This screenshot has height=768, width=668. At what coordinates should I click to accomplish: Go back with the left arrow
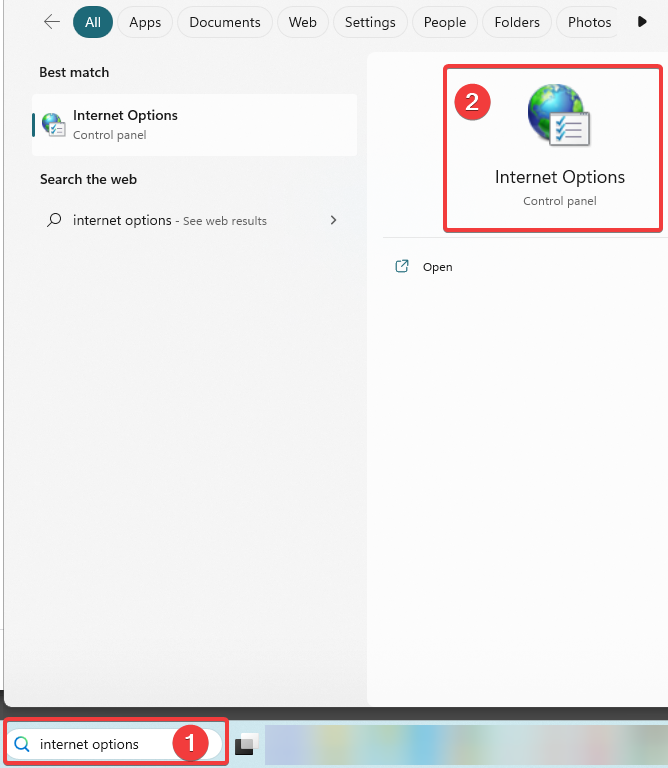point(51,22)
